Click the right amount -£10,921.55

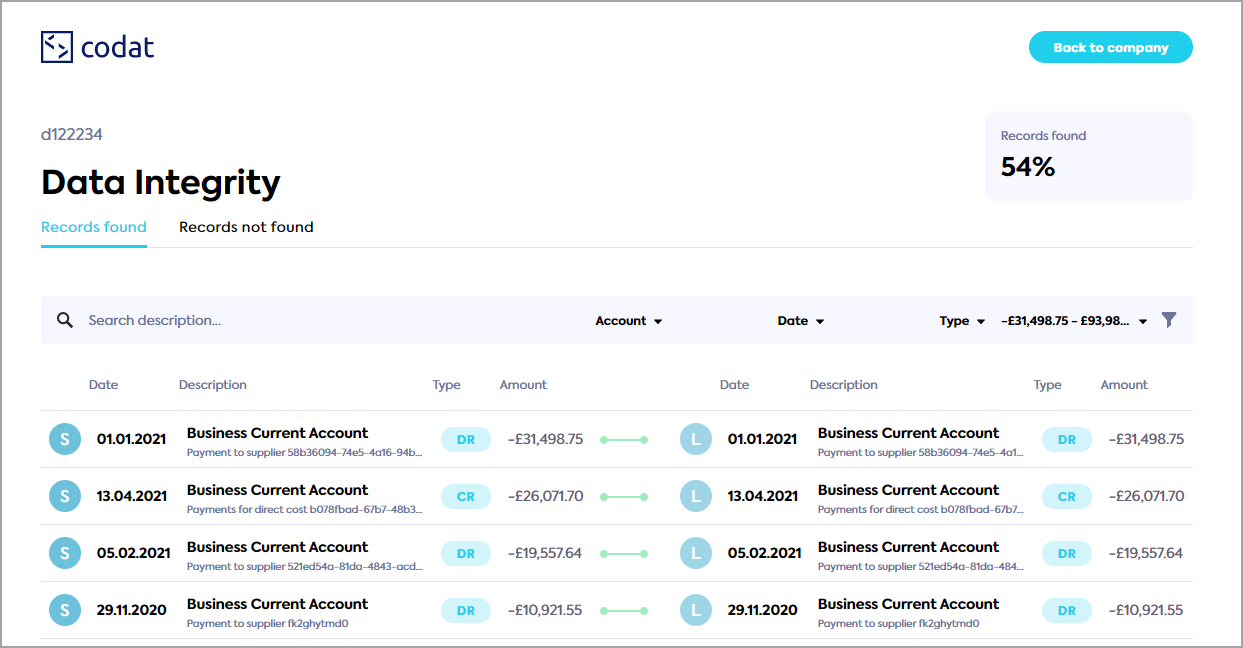coord(1147,611)
